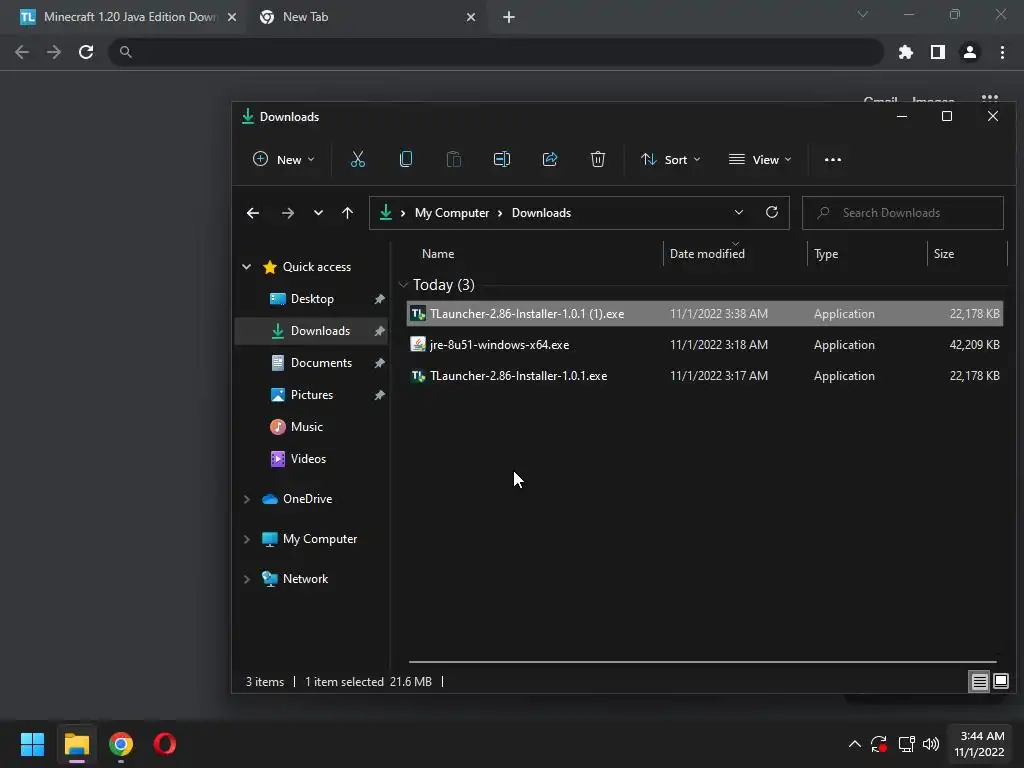The width and height of the screenshot is (1024, 768).
Task: Switch to Minecraft 1.20 Java Edition tab
Action: [122, 17]
